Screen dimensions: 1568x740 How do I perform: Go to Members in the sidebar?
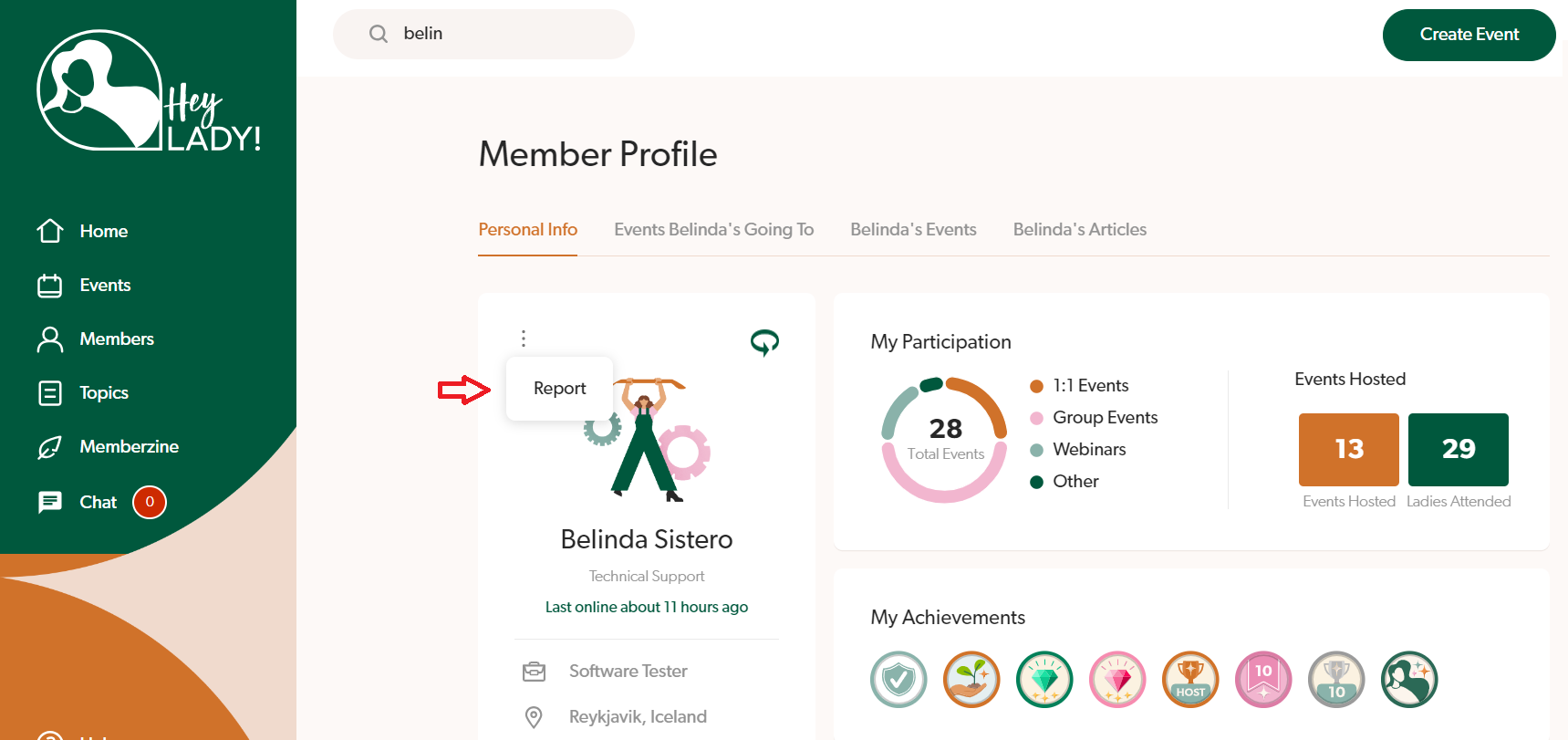pyautogui.click(x=116, y=339)
